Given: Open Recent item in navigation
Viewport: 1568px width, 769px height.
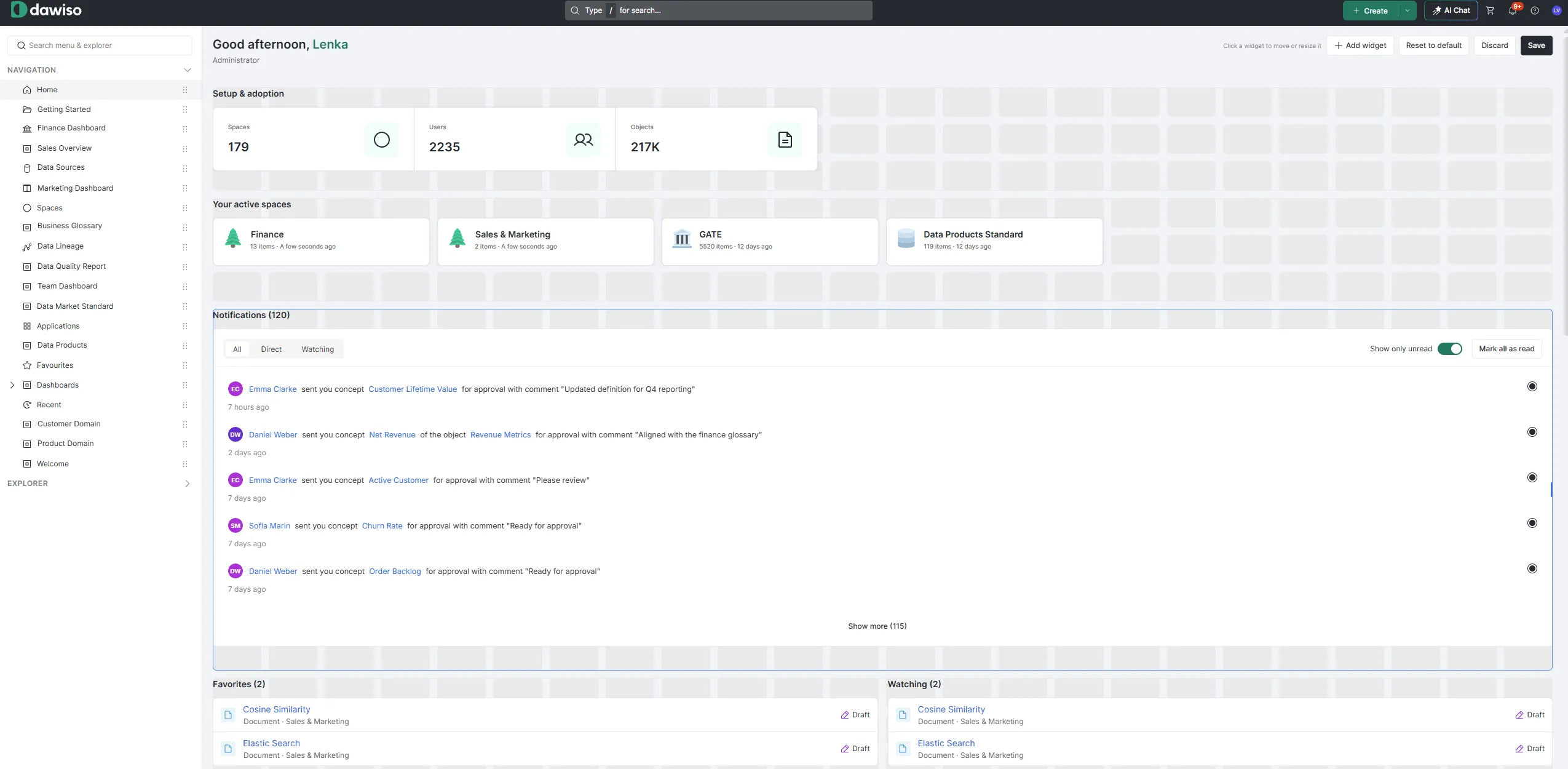Looking at the screenshot, I should click(49, 405).
